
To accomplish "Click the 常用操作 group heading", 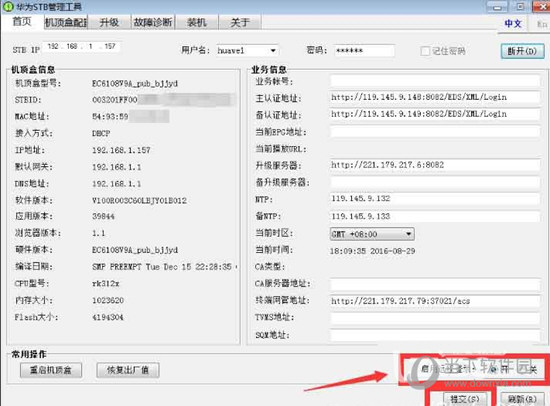I will tap(29, 354).
